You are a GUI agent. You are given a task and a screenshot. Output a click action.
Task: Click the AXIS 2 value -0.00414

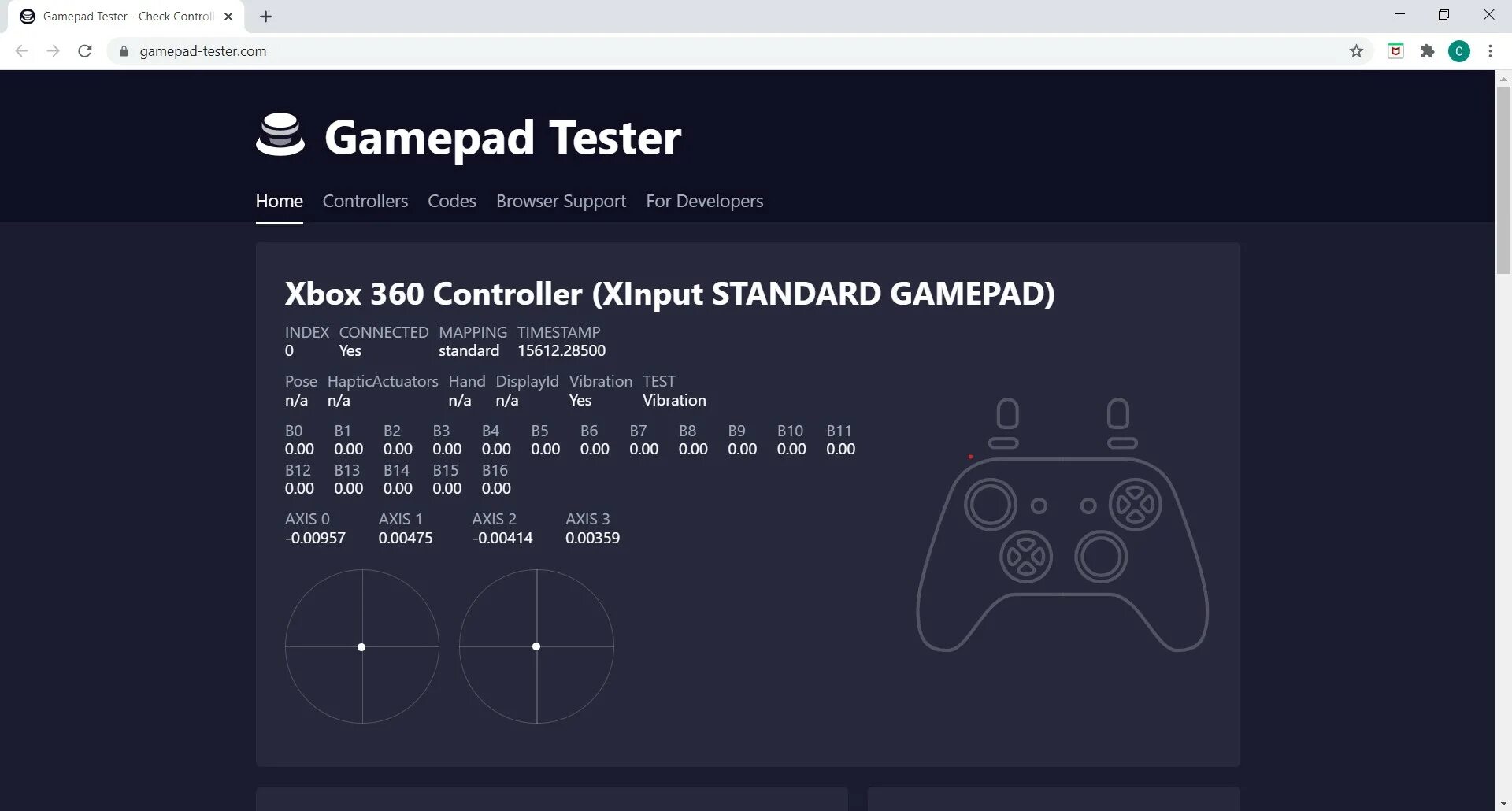coord(502,538)
